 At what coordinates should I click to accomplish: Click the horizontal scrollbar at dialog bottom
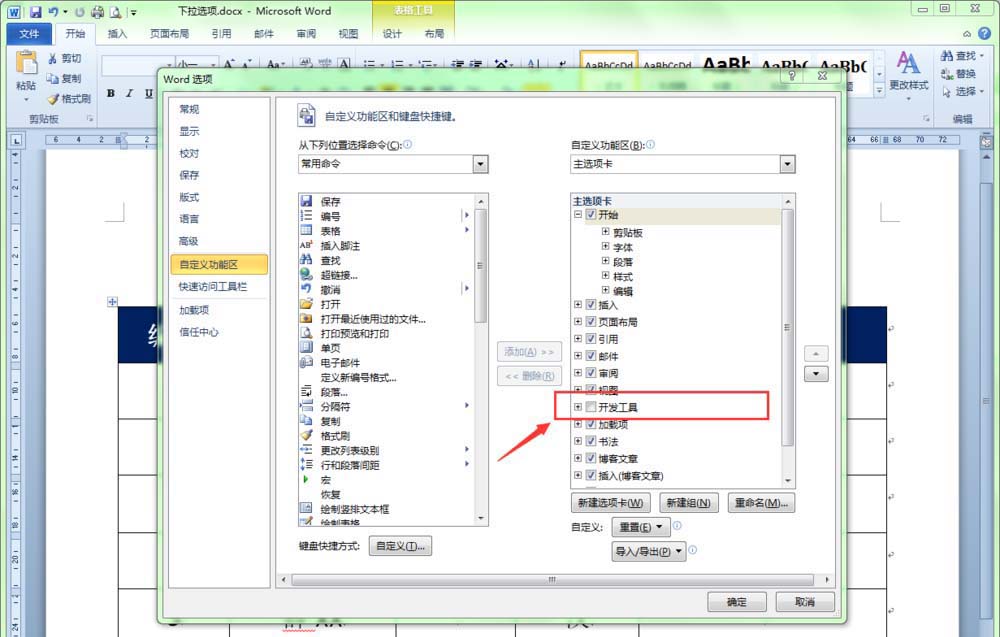[x=552, y=580]
